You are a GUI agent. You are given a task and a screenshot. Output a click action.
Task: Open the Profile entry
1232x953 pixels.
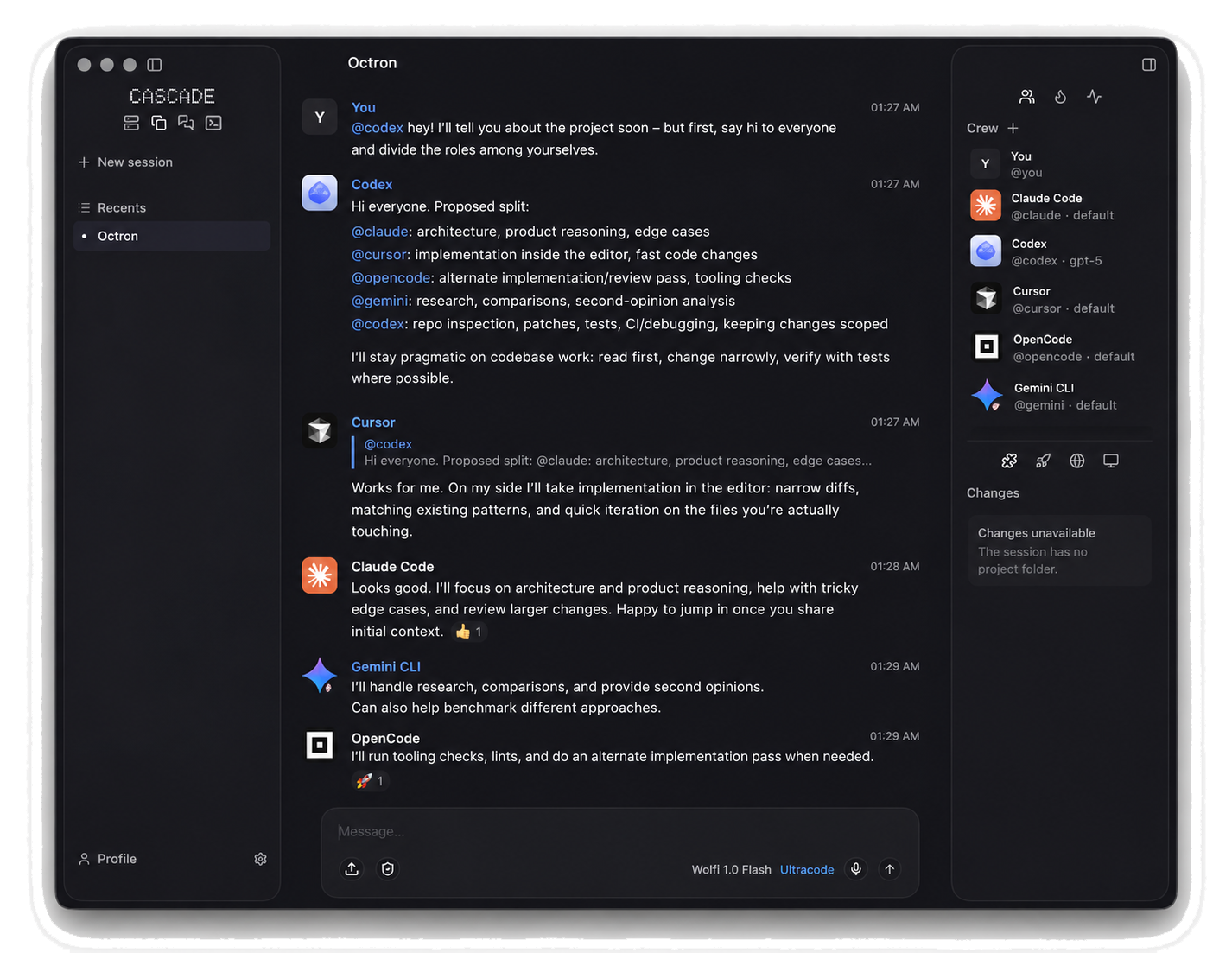108,859
